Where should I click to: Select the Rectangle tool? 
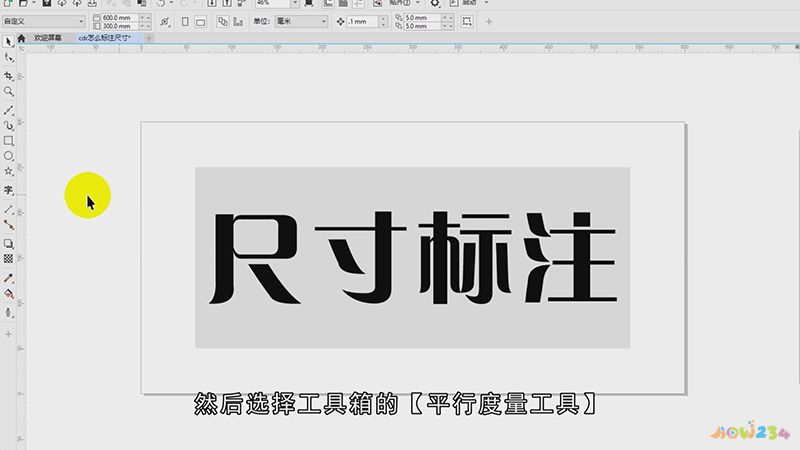tap(8, 141)
